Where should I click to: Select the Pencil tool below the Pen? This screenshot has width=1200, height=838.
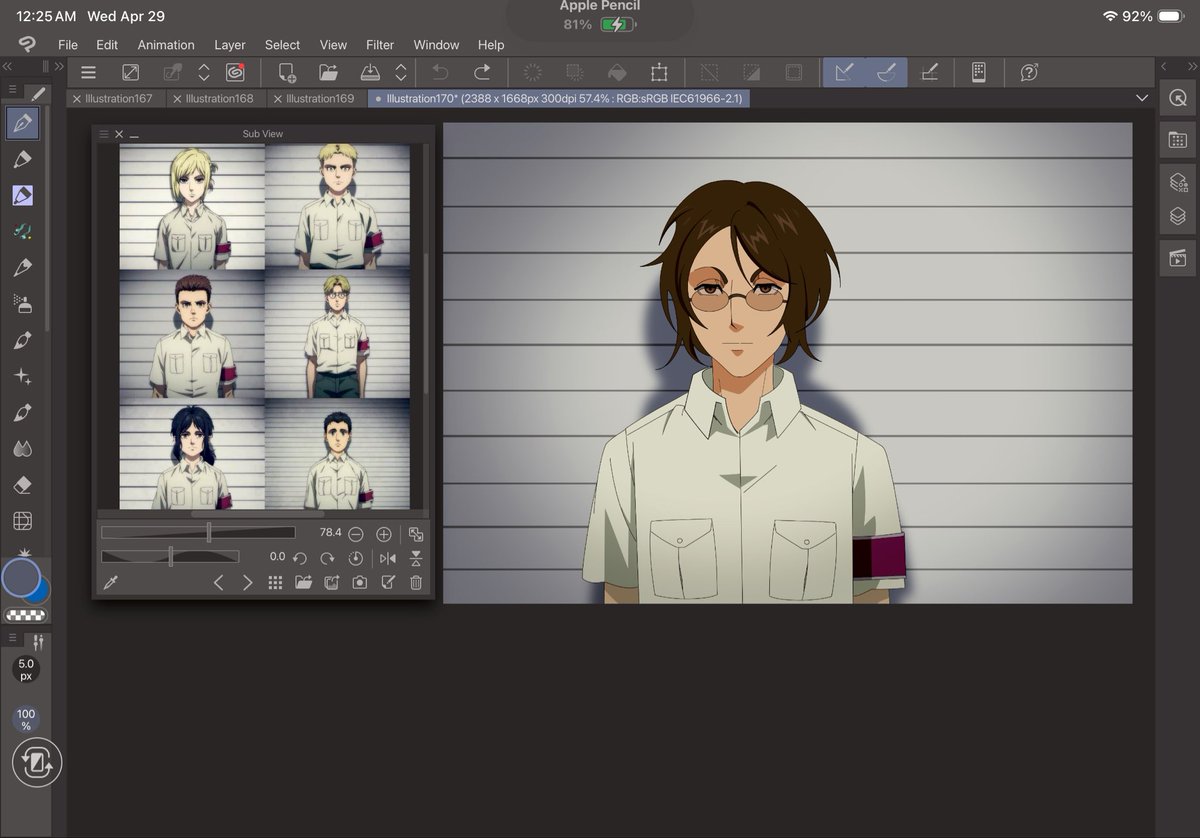[23, 160]
